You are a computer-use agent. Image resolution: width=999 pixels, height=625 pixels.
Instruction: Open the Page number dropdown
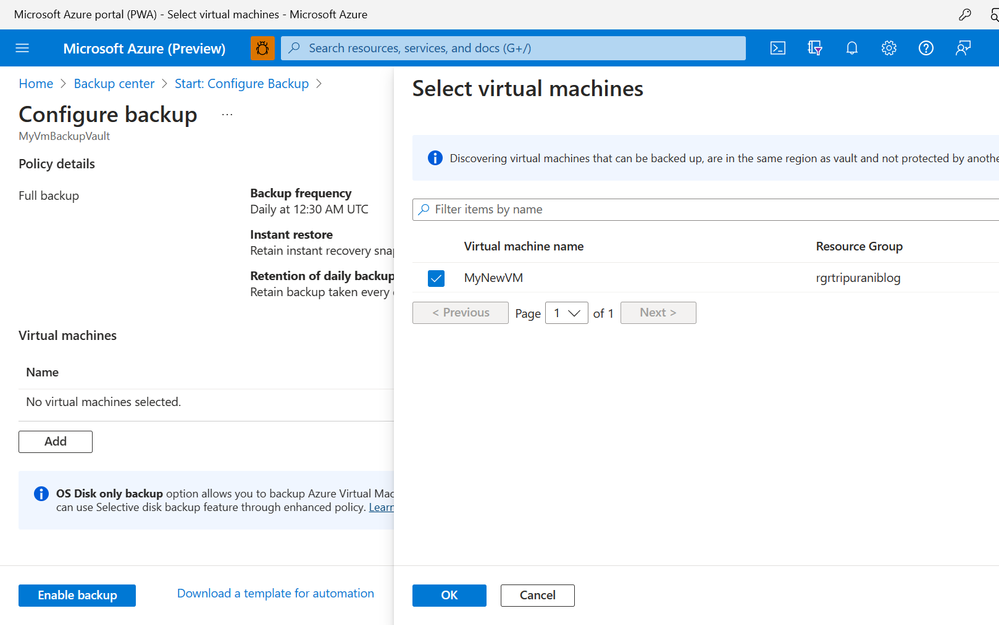coord(566,313)
